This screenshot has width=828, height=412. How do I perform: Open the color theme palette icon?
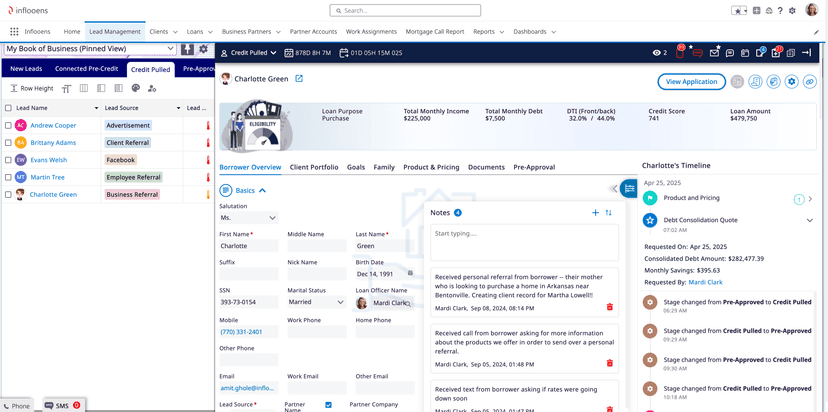[135, 89]
